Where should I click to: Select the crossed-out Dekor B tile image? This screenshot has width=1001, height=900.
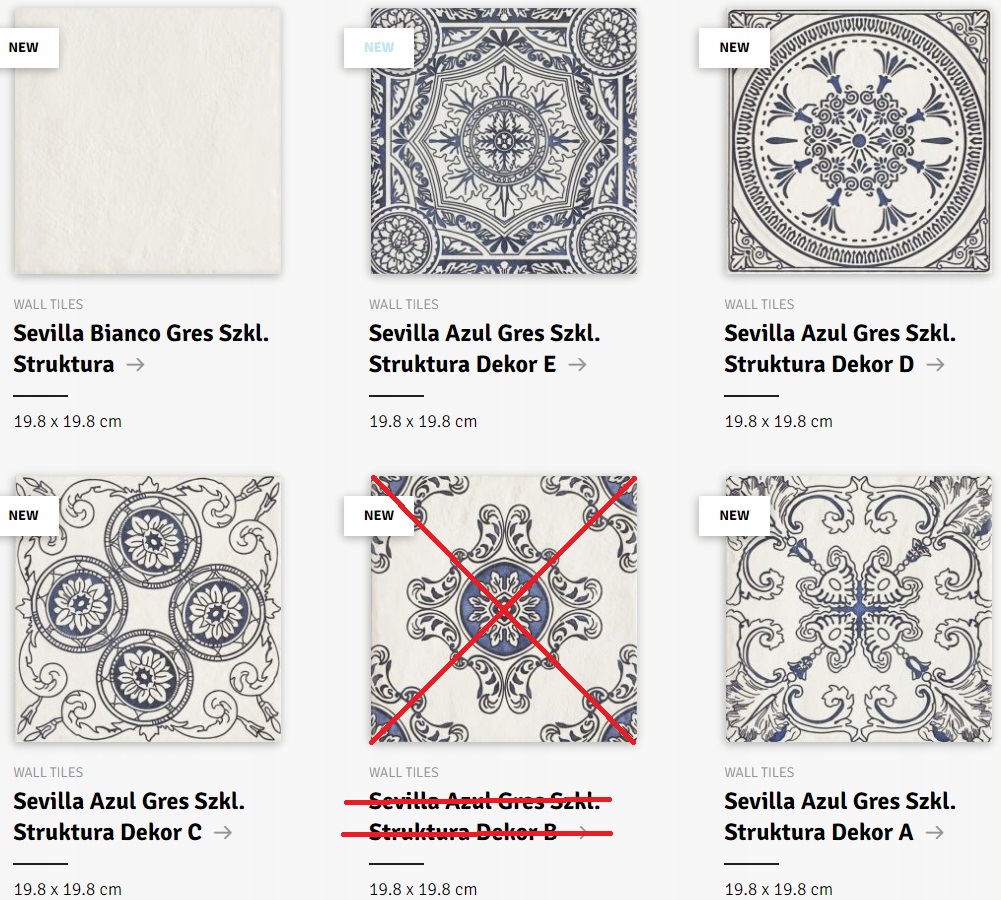click(x=503, y=609)
